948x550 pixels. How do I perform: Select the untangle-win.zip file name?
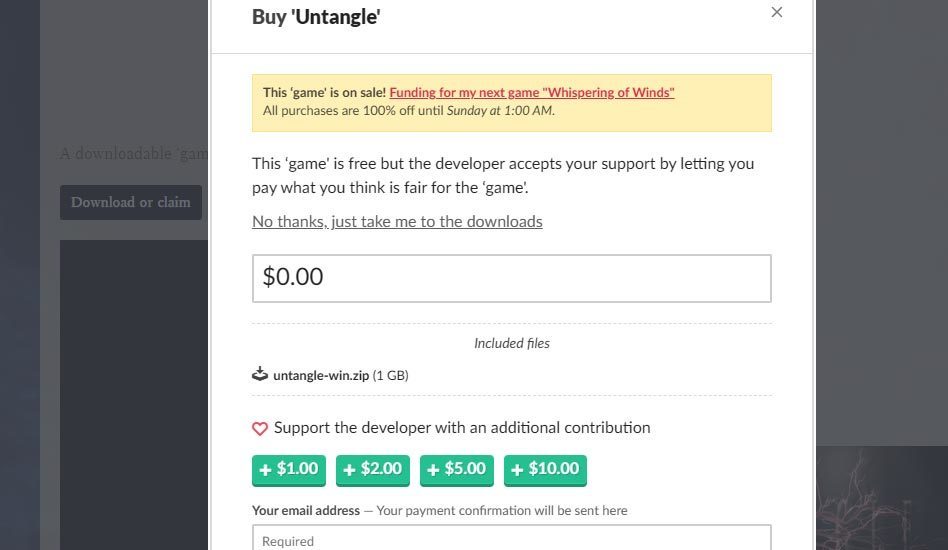point(321,375)
